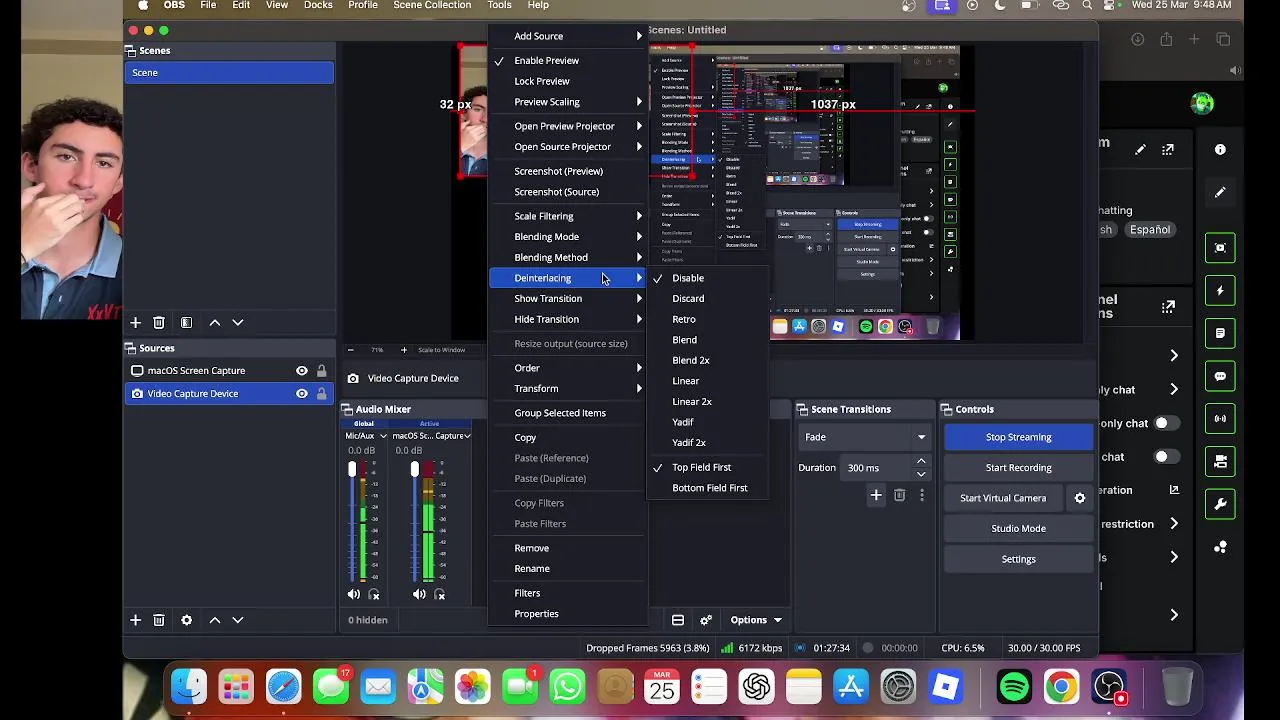Open the Options dropdown in the audio mixer
The width and height of the screenshot is (1280, 720).
755,620
